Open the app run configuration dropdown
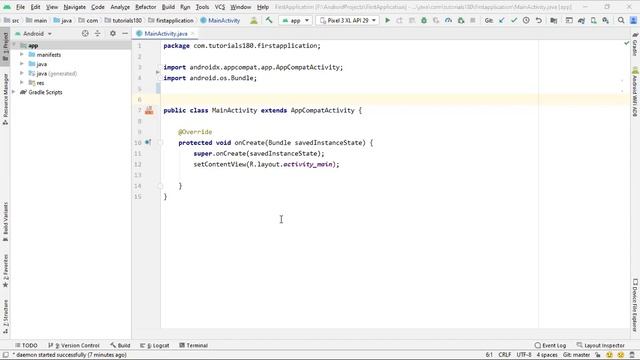The image size is (640, 360). pos(296,20)
